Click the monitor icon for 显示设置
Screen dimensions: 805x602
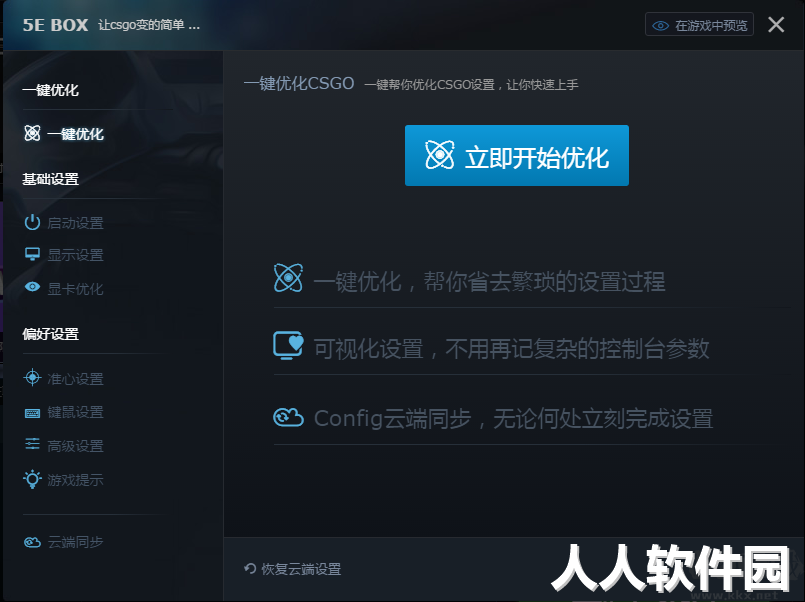pos(32,254)
